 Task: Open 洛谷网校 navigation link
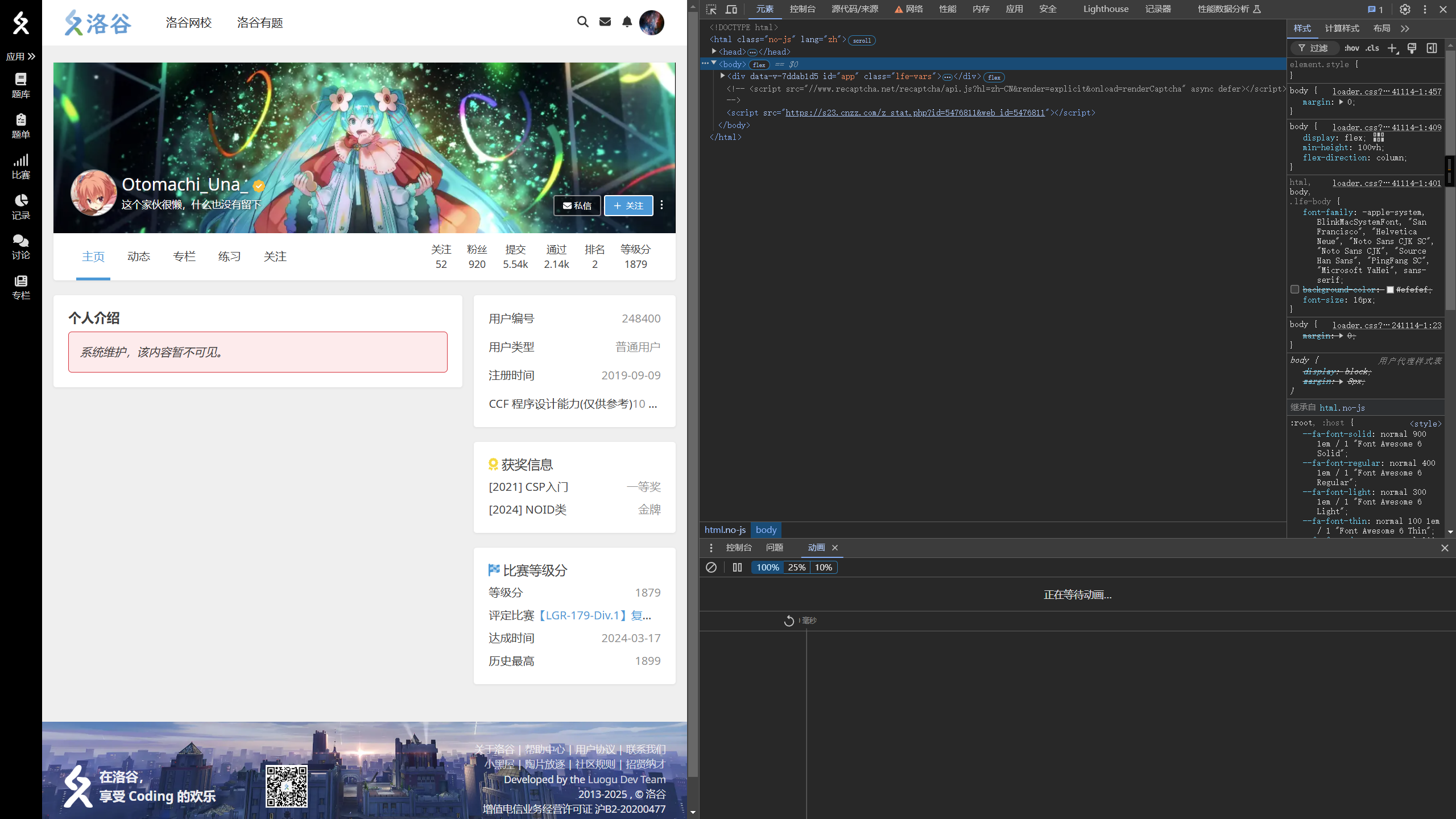tap(189, 23)
